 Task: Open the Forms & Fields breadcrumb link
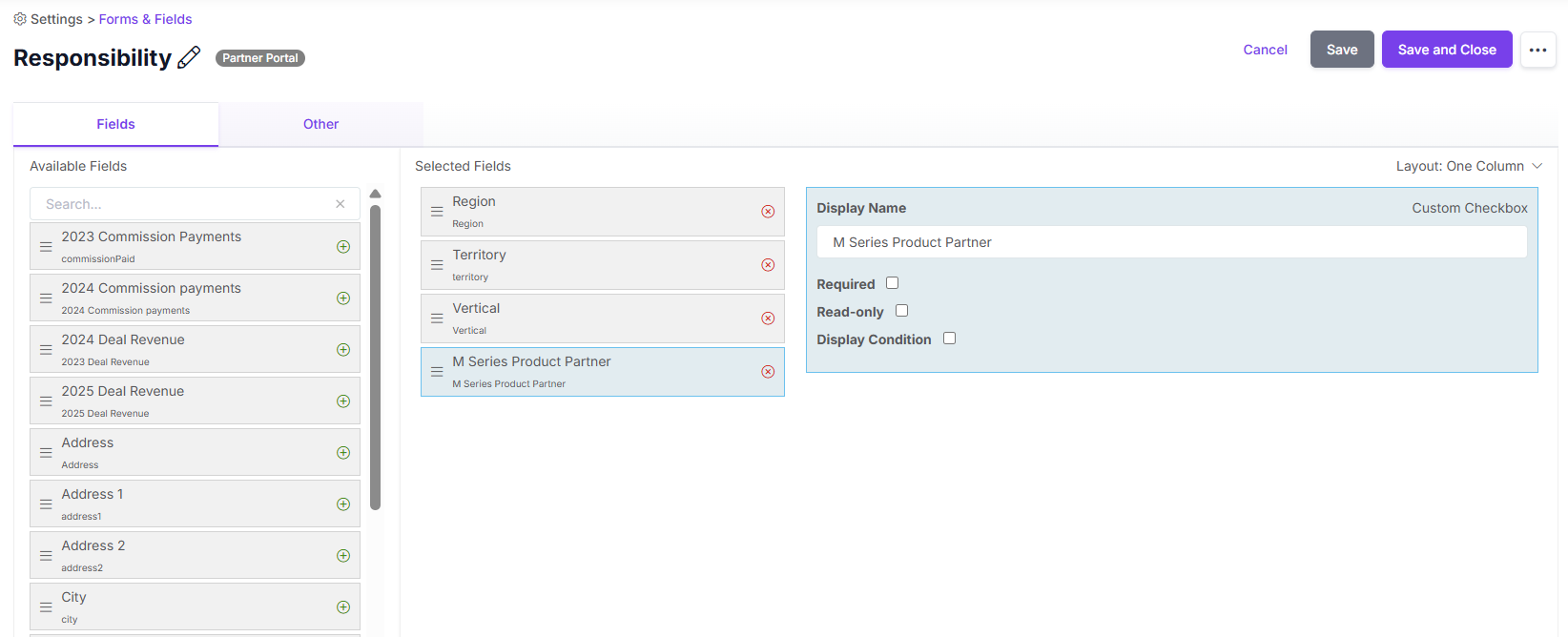(x=145, y=19)
